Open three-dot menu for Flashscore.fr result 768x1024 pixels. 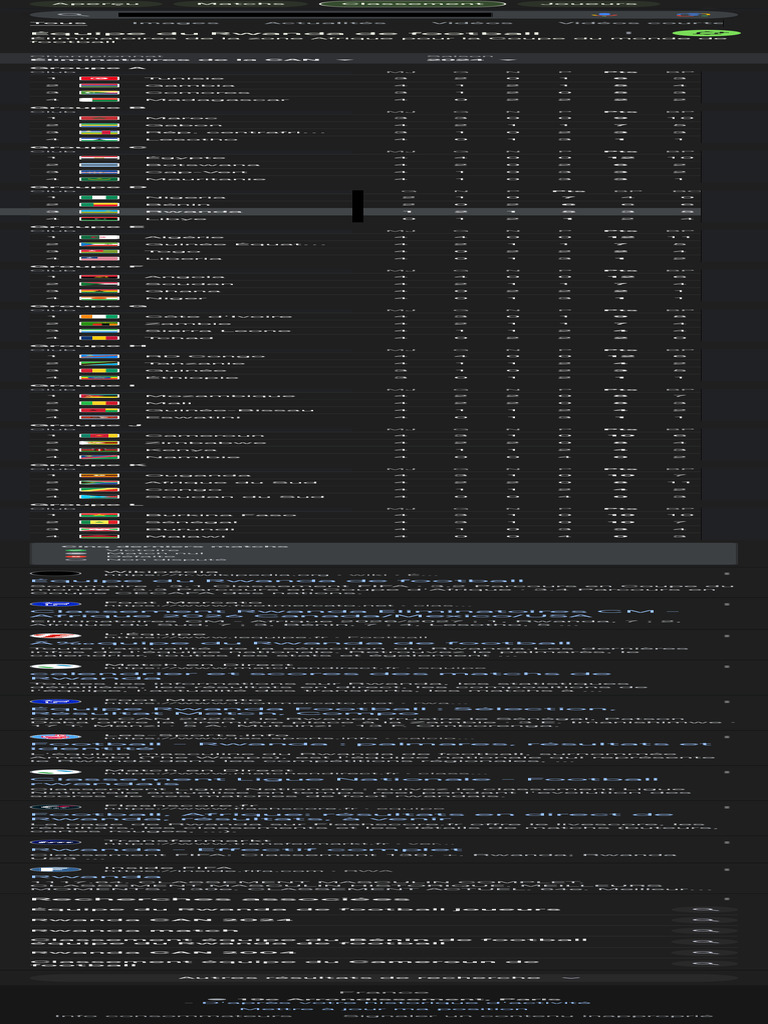click(x=727, y=807)
